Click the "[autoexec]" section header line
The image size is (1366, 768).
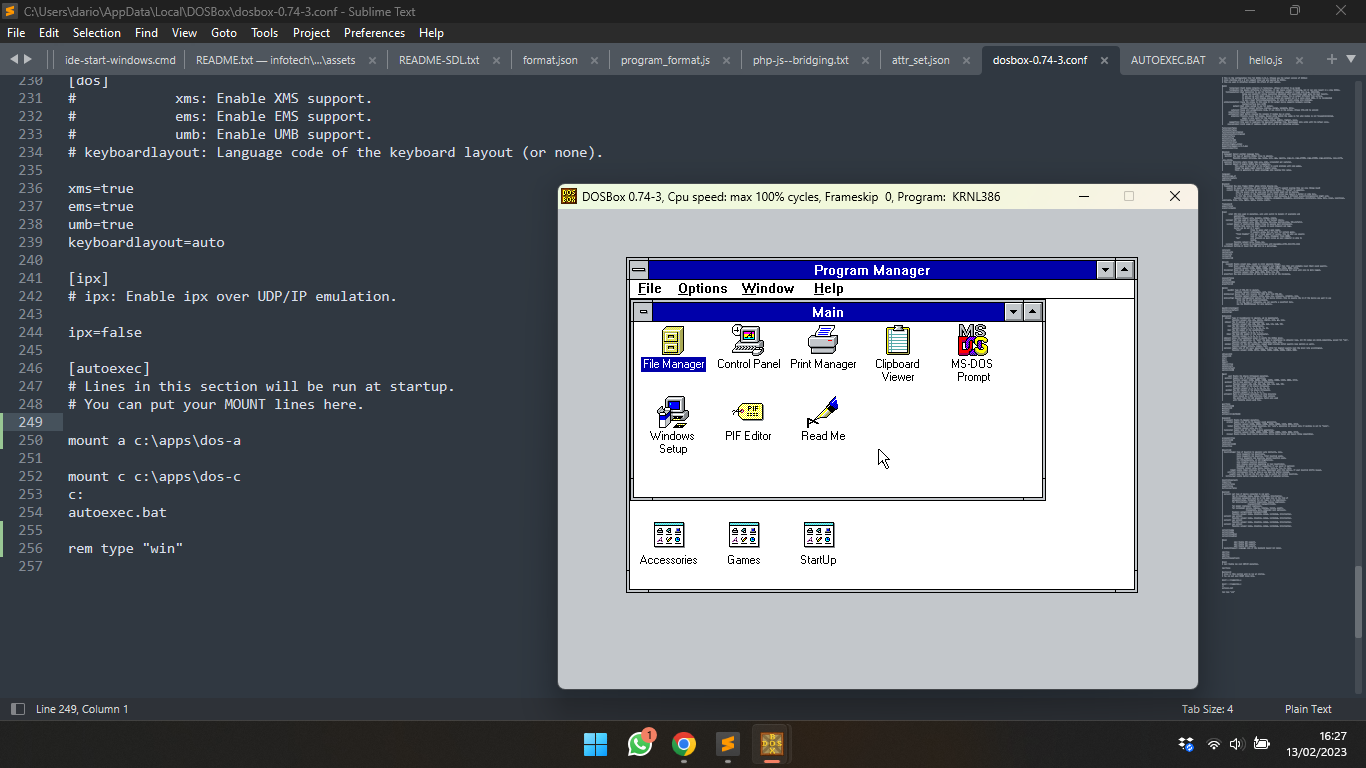(x=109, y=368)
